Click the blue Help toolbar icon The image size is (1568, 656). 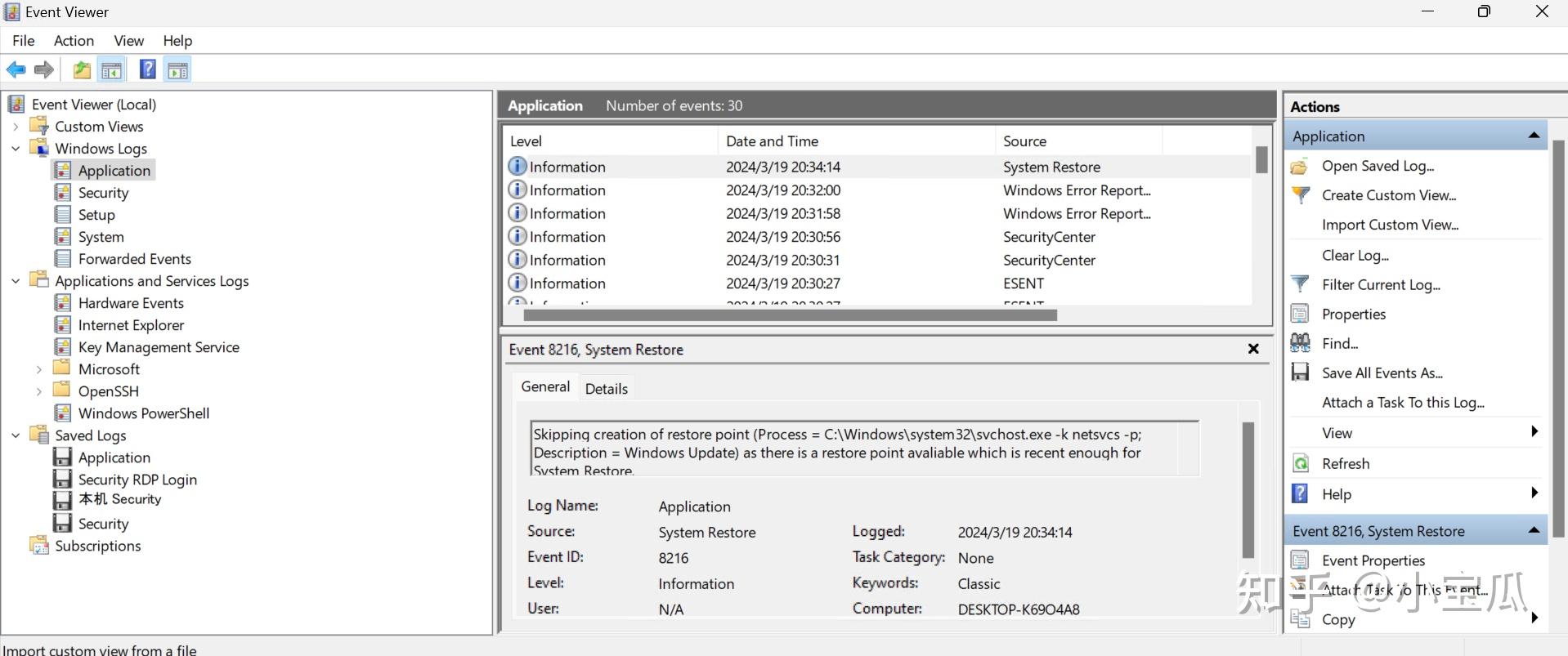tap(147, 70)
